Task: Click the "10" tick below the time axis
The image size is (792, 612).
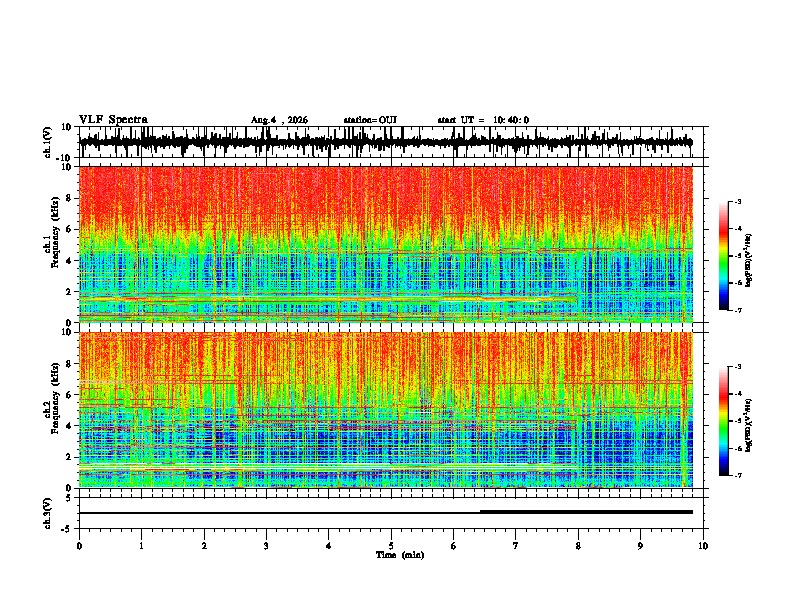Action: click(x=703, y=546)
